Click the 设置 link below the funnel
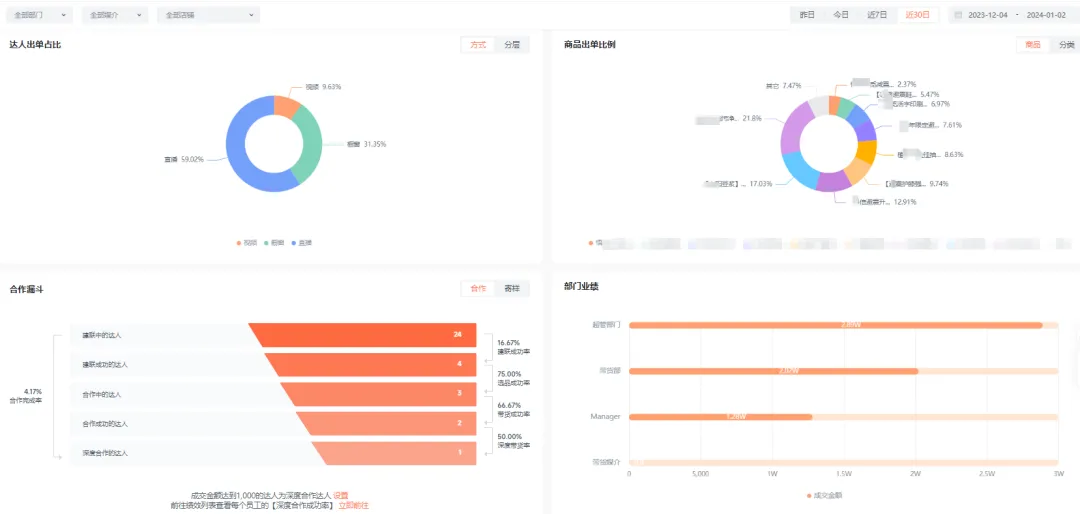This screenshot has width=1080, height=514. pyautogui.click(x=341, y=495)
